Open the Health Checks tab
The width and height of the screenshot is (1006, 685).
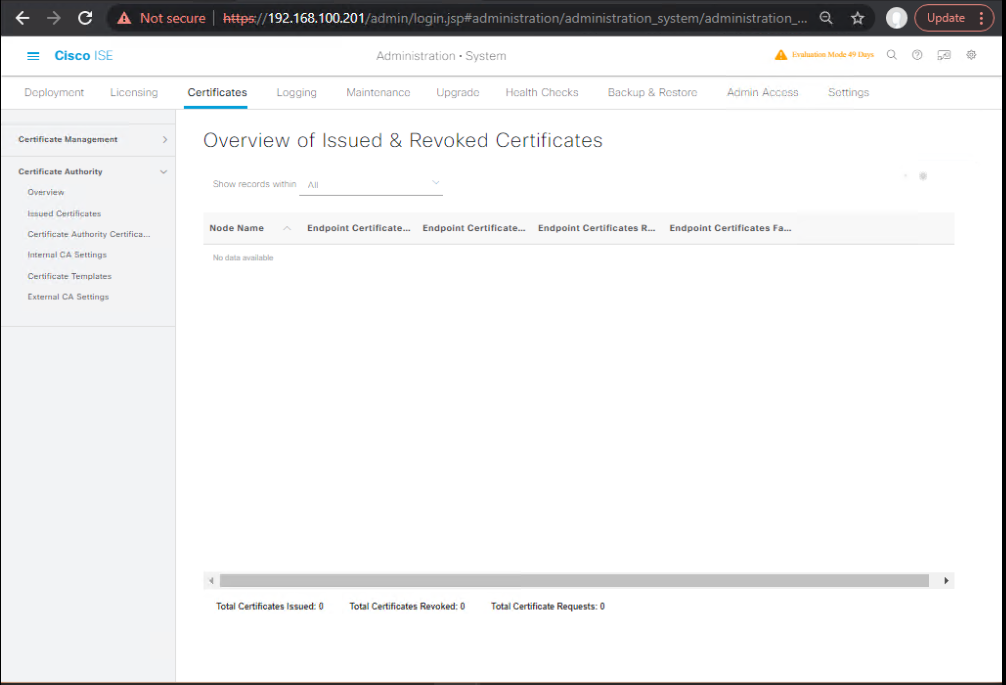(542, 92)
